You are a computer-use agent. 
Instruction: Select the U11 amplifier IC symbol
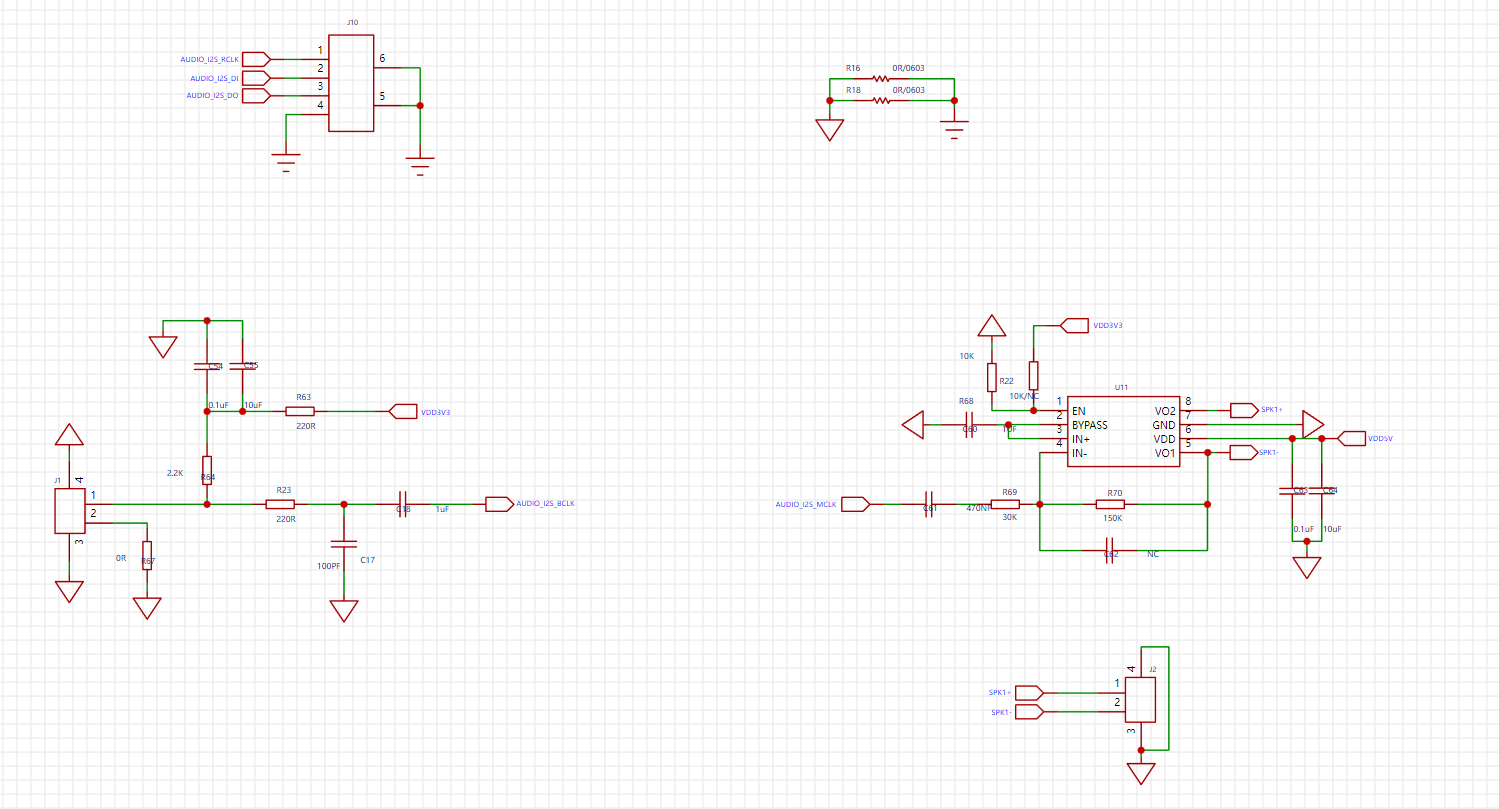click(x=1123, y=431)
